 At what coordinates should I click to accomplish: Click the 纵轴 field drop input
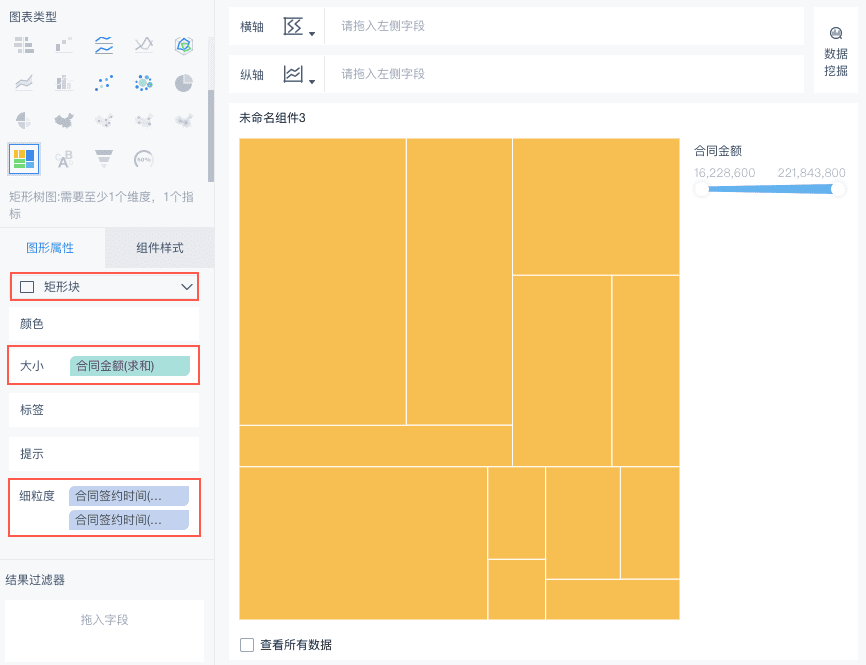[564, 74]
